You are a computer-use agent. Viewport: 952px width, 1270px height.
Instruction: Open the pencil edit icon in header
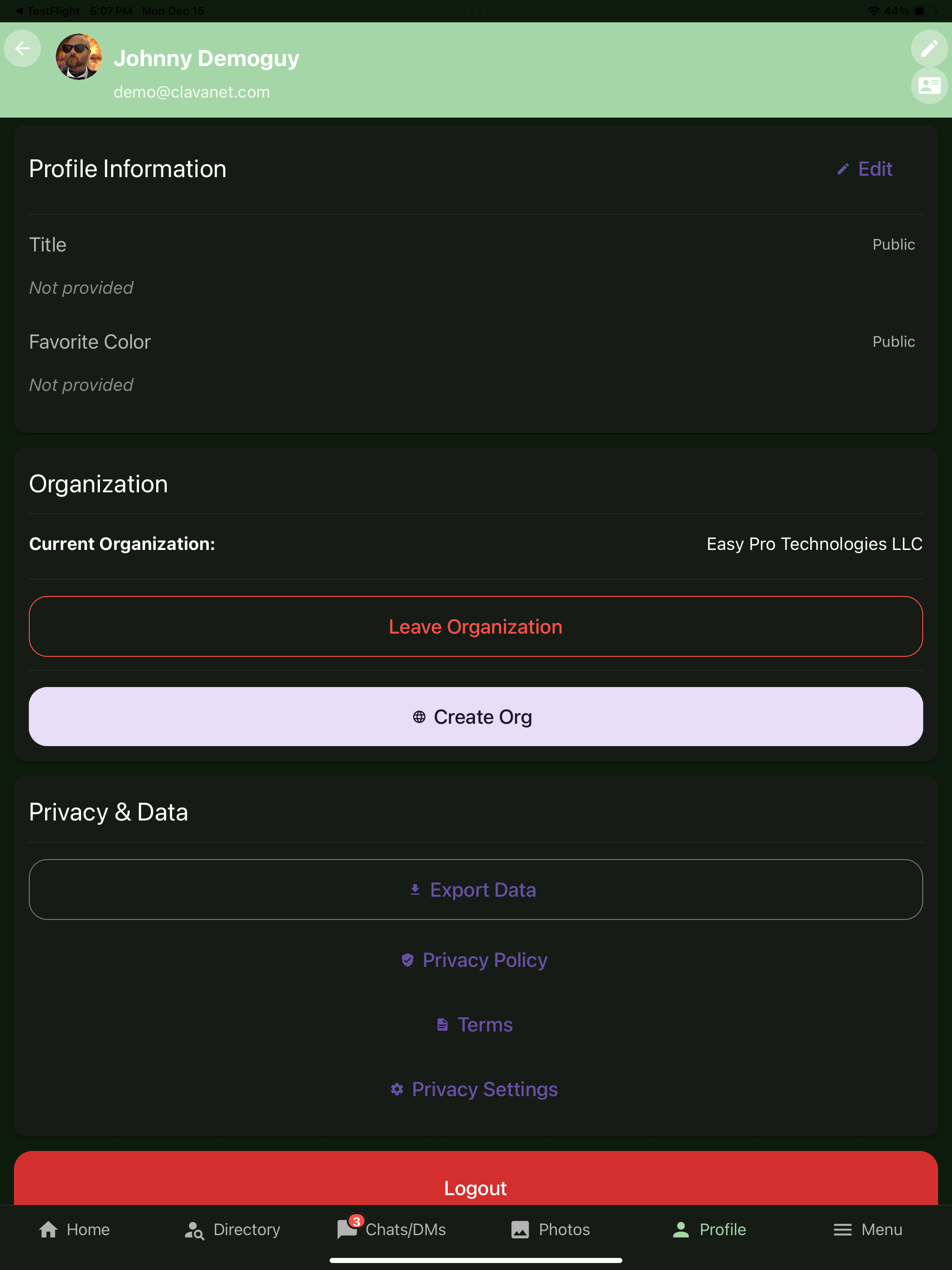929,48
